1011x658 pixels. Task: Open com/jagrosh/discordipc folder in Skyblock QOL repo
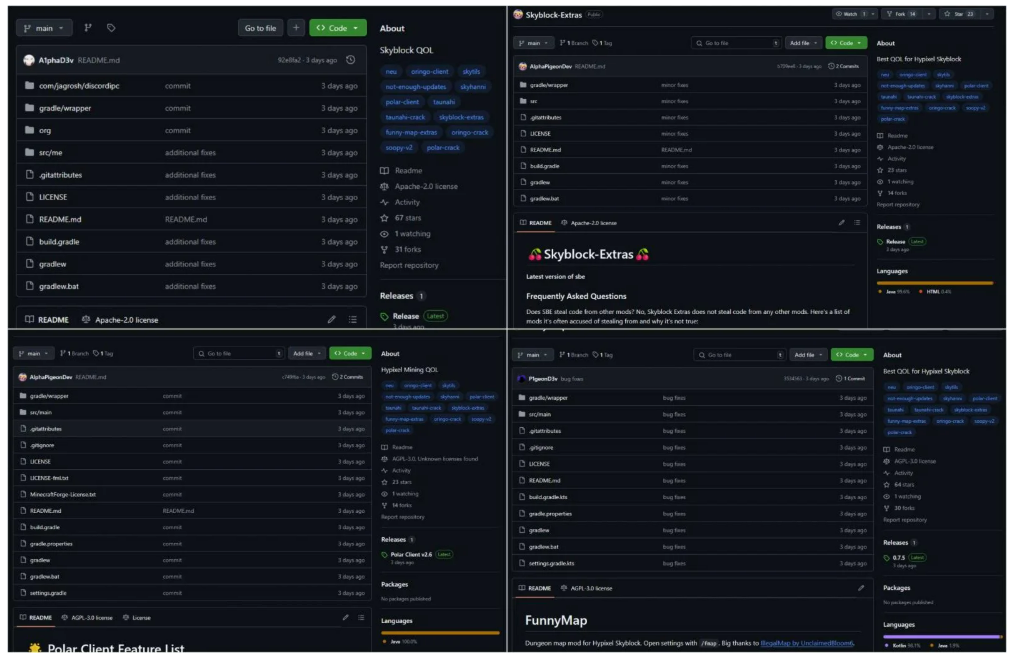(79, 86)
